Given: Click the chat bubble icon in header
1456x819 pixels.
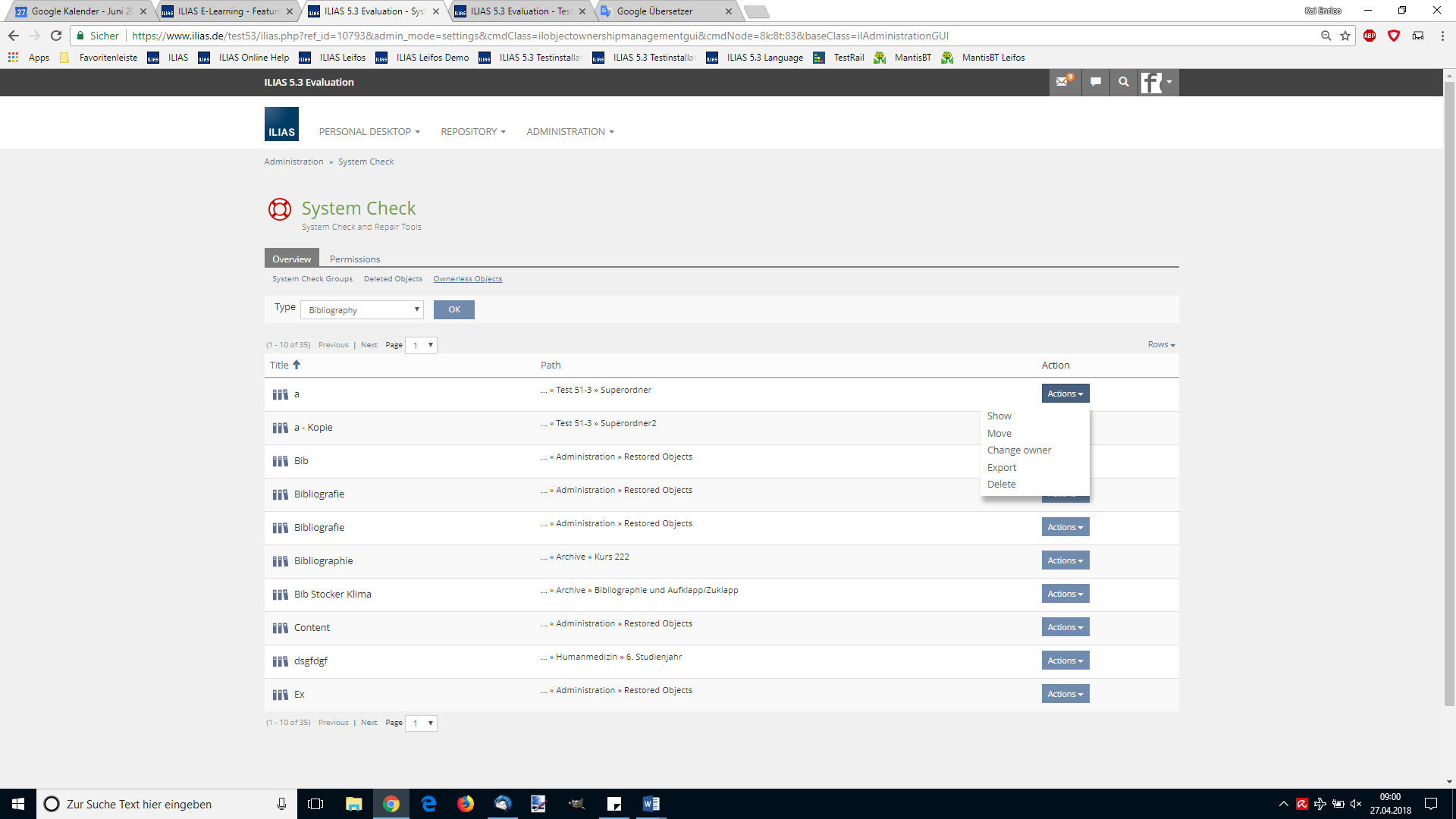Looking at the screenshot, I should click(x=1095, y=82).
